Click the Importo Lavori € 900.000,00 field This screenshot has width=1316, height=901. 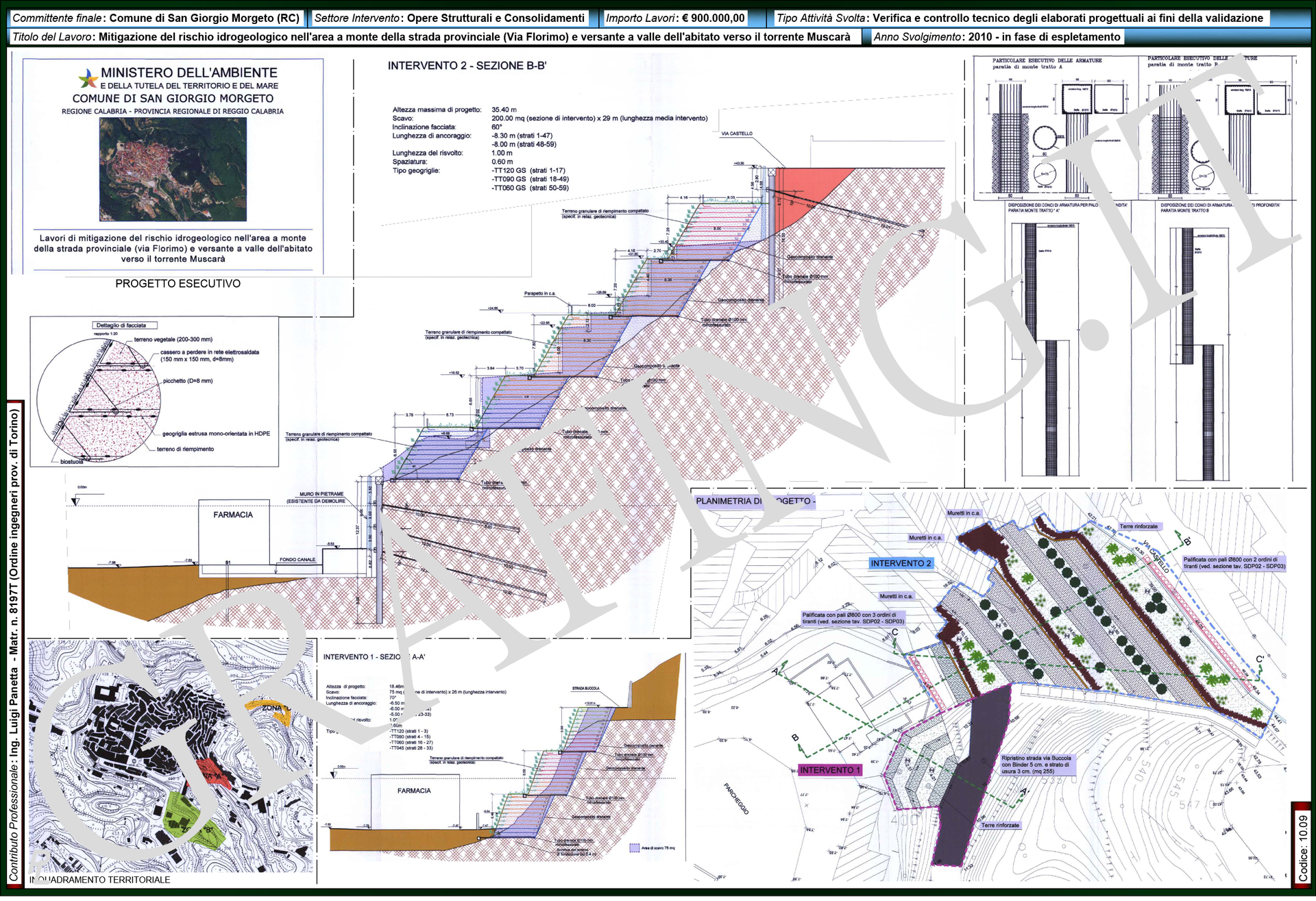click(674, 18)
